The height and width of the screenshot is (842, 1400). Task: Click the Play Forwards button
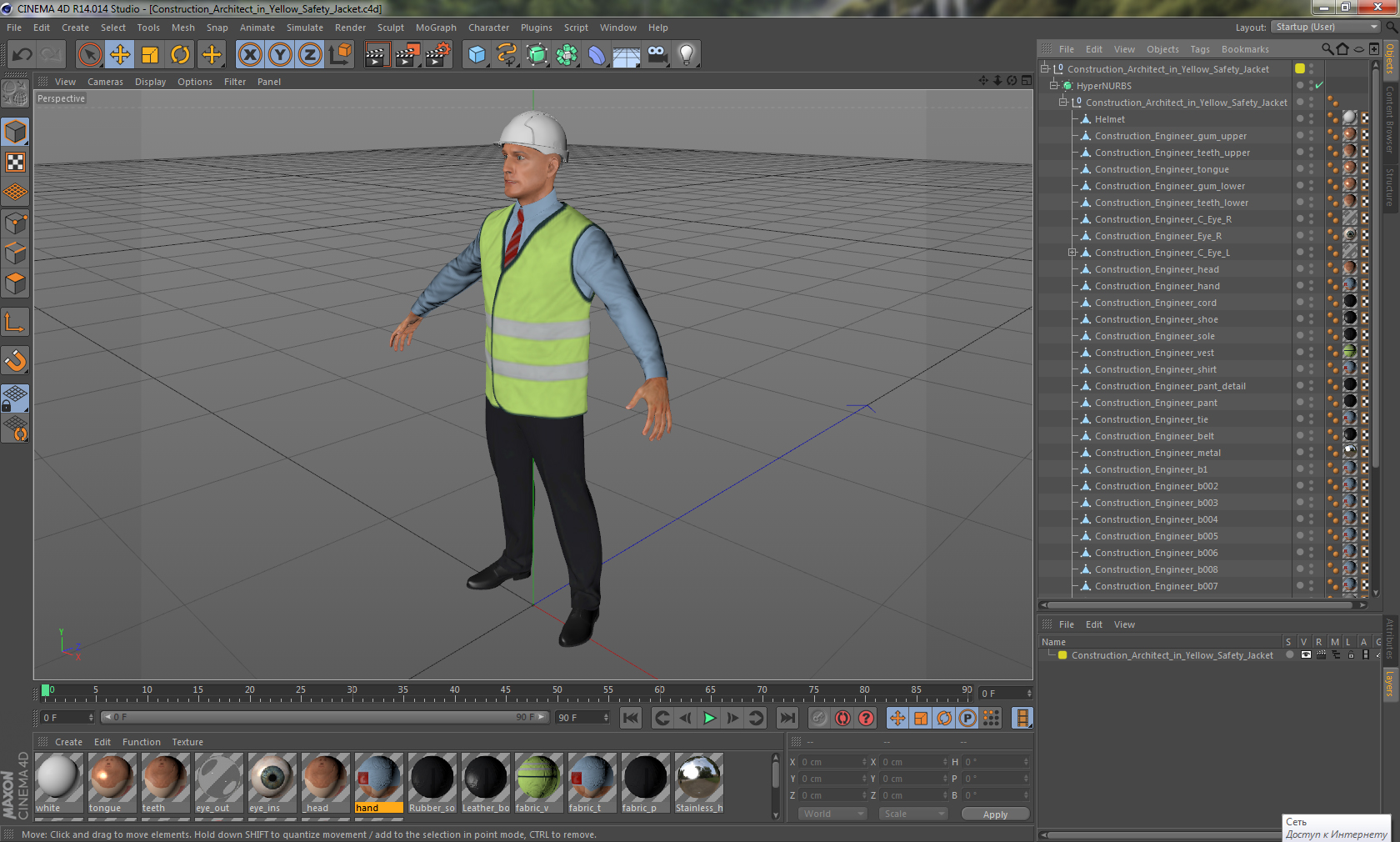(709, 718)
